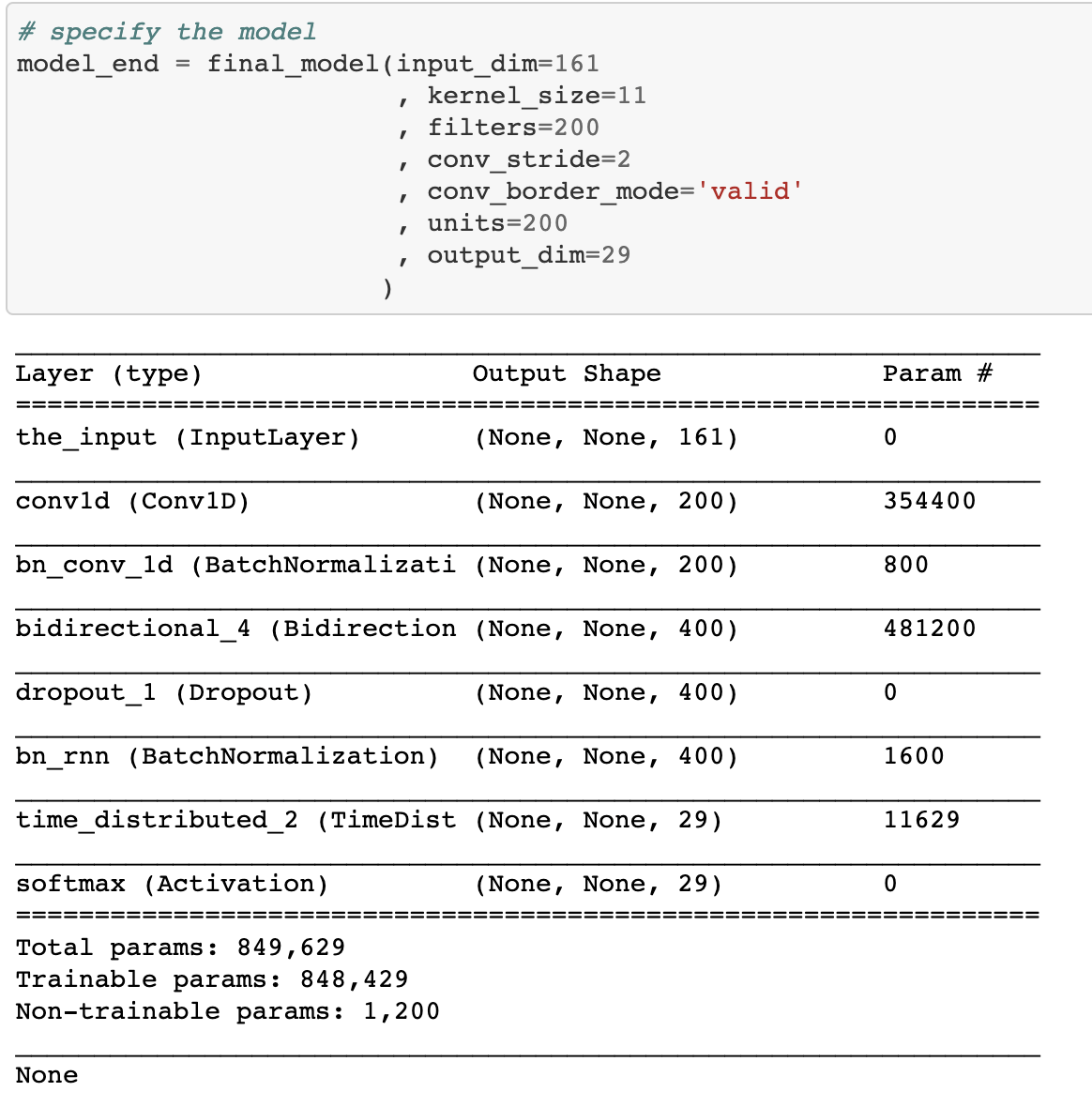Click the 'Total params: 849,629' line

pyautogui.click(x=180, y=948)
